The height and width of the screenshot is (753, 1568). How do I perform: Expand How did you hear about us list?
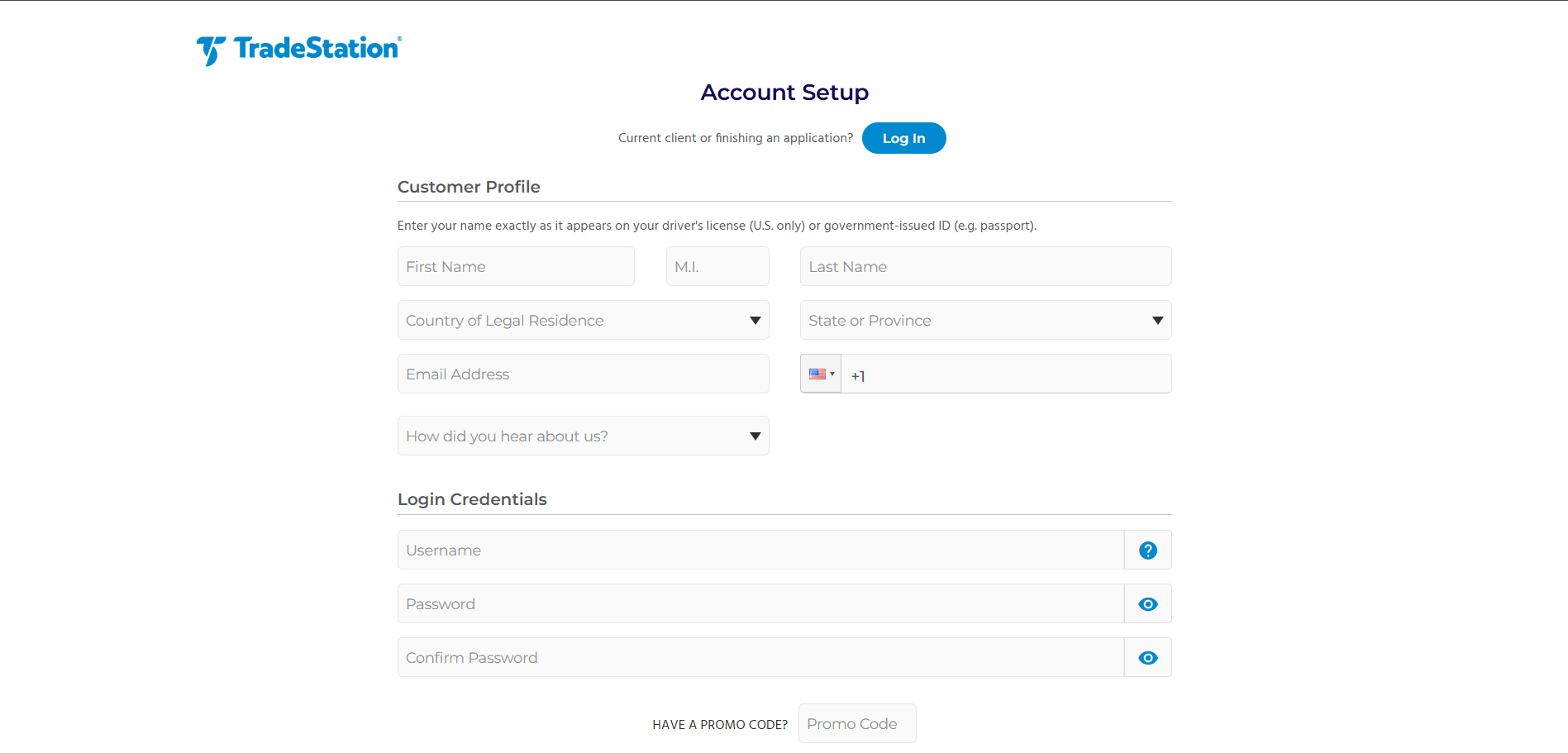click(583, 436)
